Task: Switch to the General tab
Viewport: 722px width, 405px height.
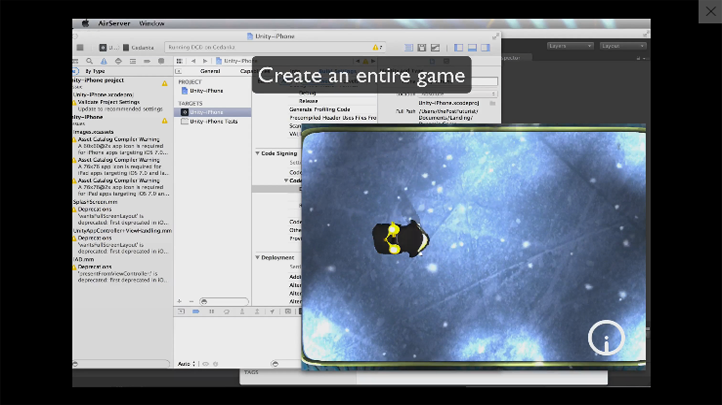Action: click(210, 72)
